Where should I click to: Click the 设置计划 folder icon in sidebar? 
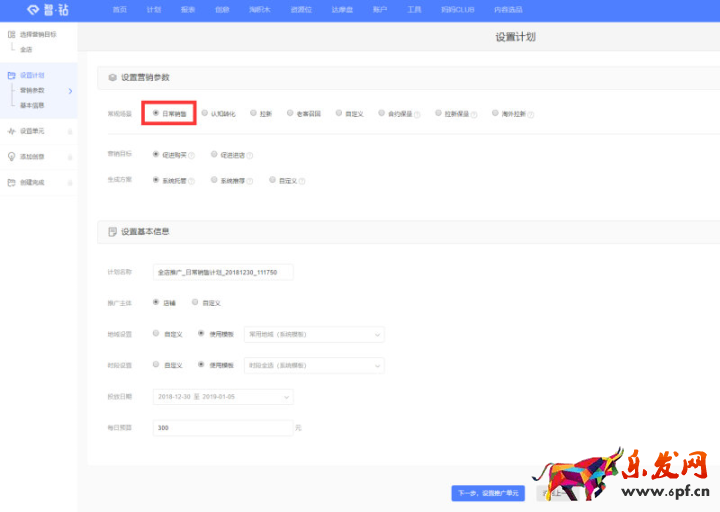pos(11,75)
